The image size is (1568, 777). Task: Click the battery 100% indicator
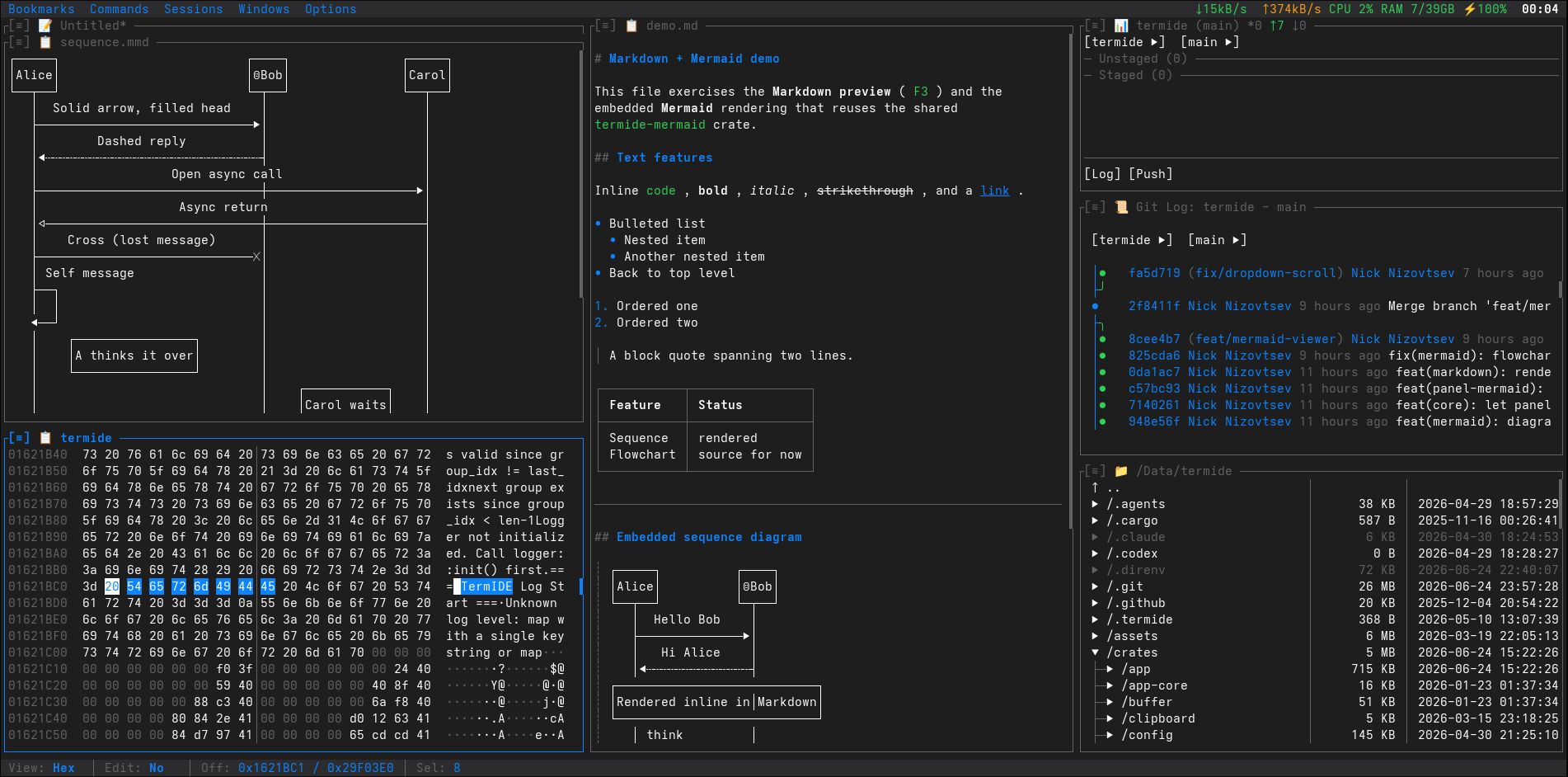pyautogui.click(x=1485, y=9)
